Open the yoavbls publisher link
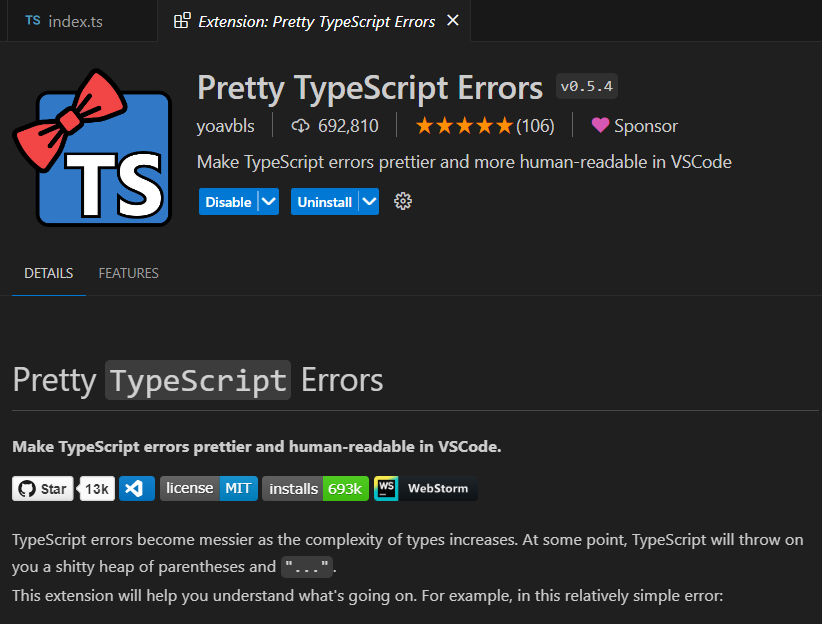 tap(225, 126)
